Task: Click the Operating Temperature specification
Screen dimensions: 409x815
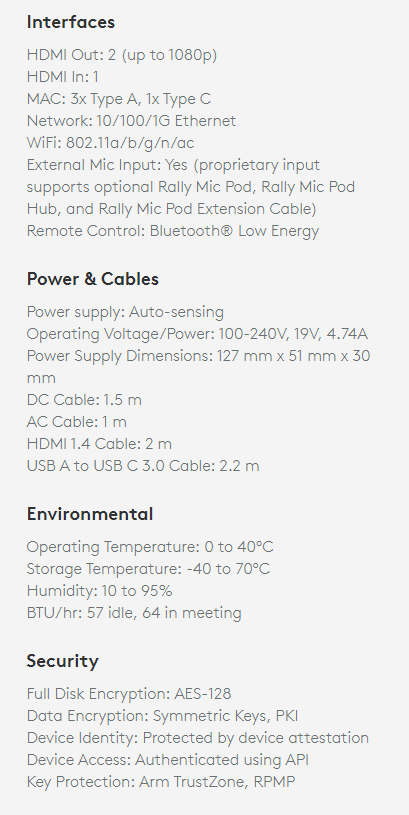Action: (150, 547)
